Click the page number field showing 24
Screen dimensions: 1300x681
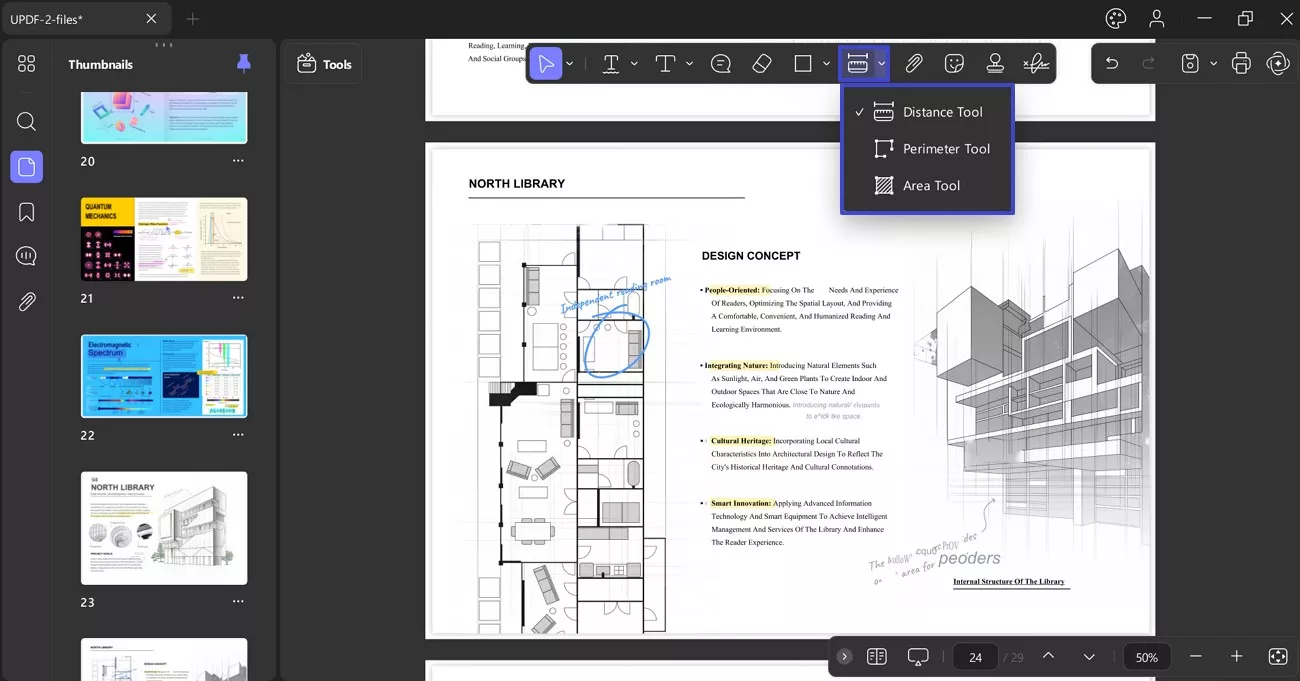[x=975, y=657]
